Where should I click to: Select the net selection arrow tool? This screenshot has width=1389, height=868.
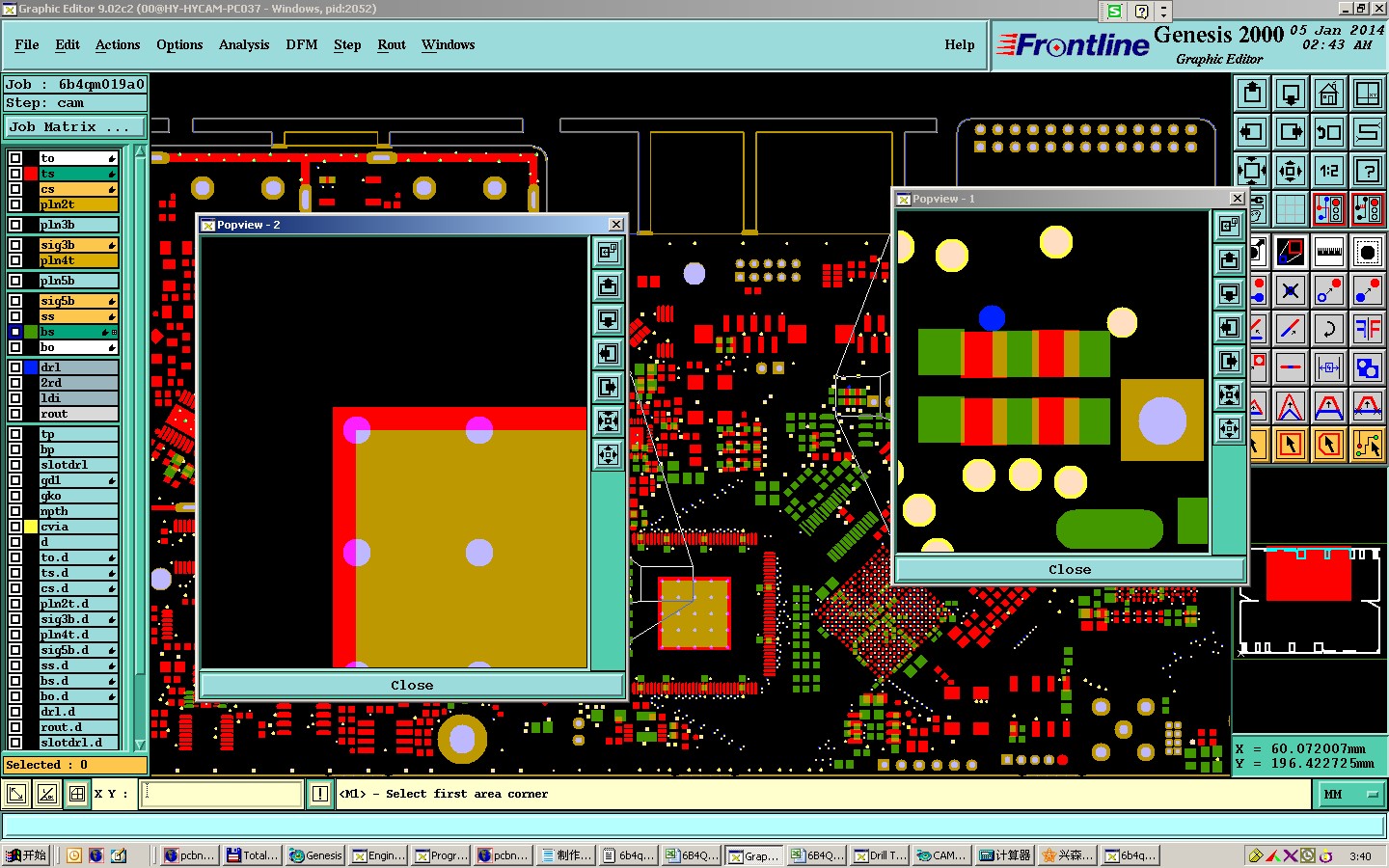pyautogui.click(x=1368, y=445)
